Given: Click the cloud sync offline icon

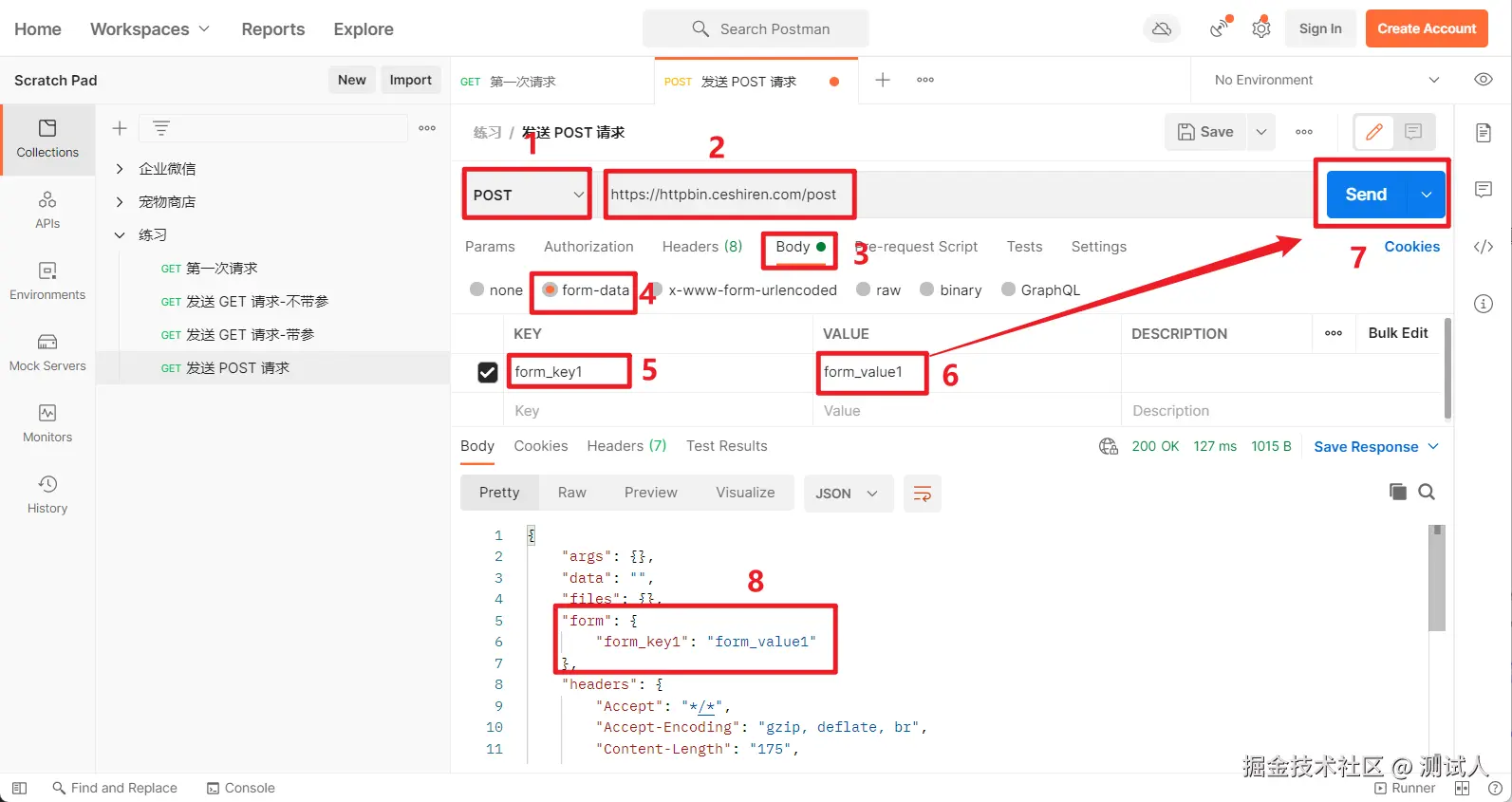Looking at the screenshot, I should [1162, 28].
